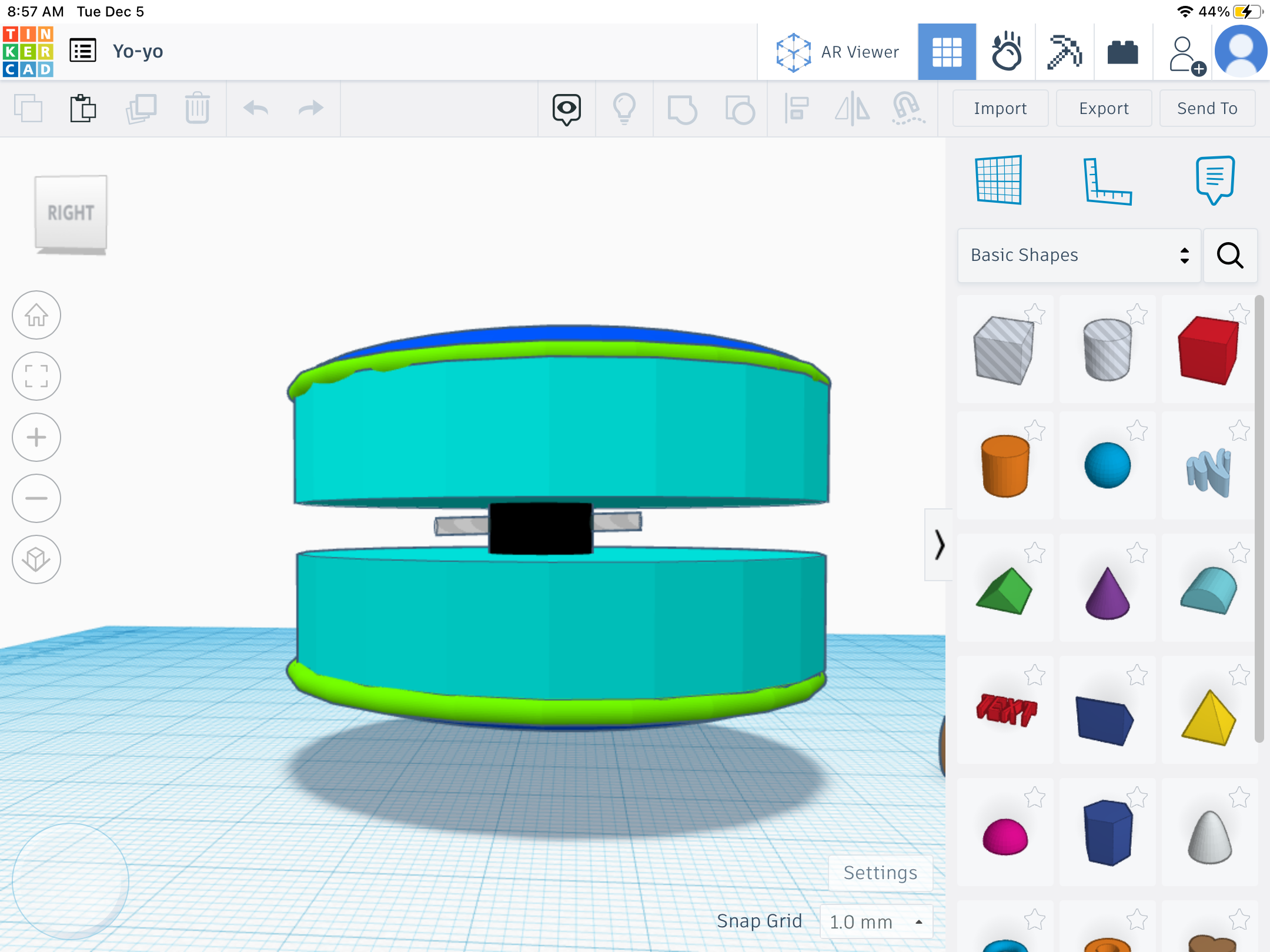Favorite the purple Cone with star
This screenshot has height=952, width=1270.
coord(1137,552)
